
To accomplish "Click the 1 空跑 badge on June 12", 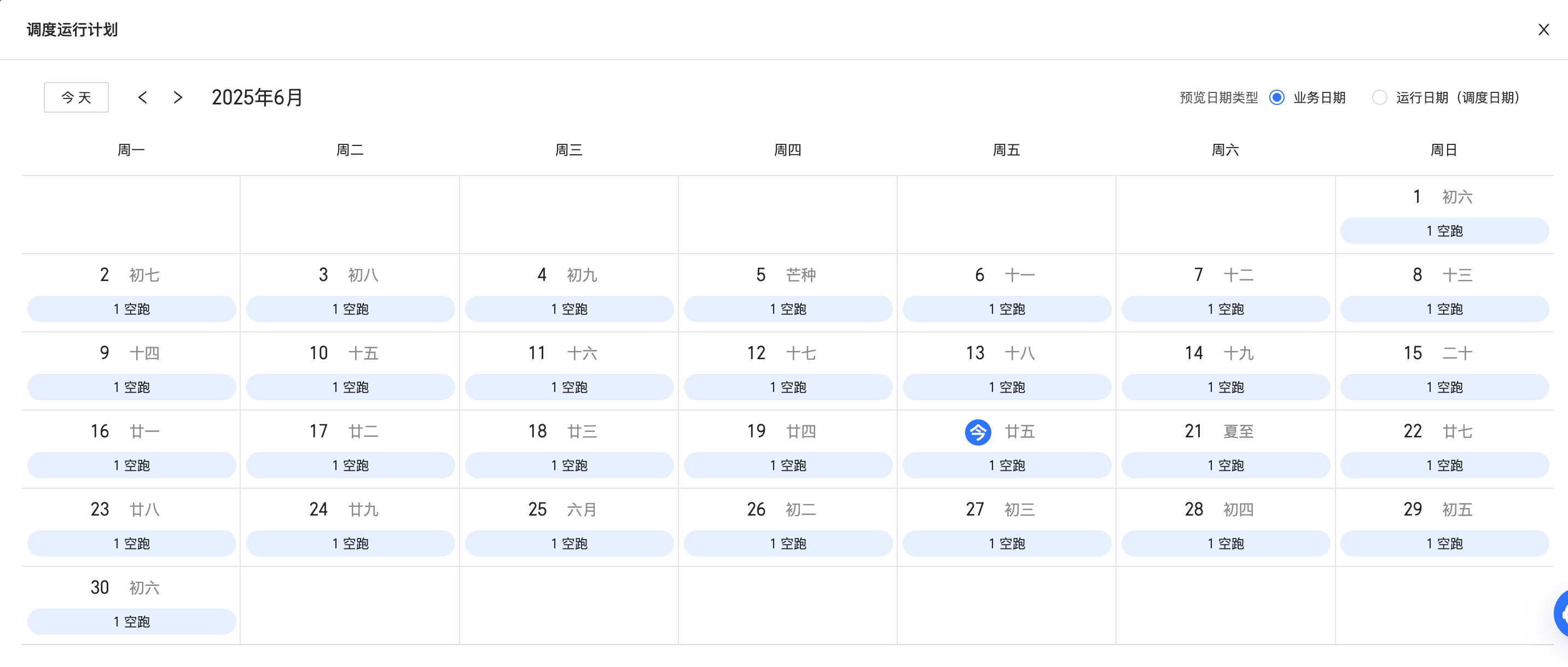I will coord(788,387).
